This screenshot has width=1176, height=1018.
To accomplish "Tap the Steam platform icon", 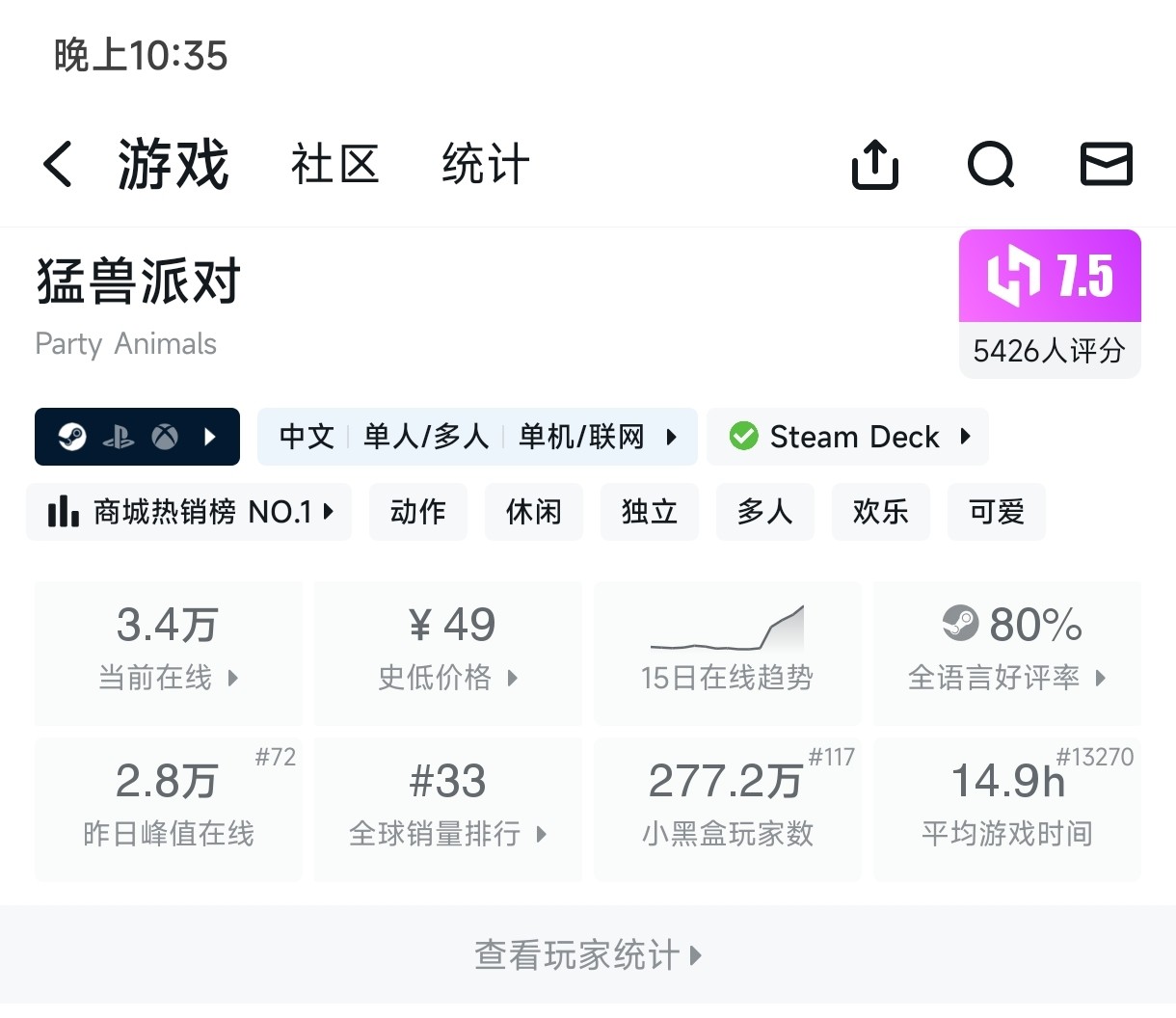I will point(72,437).
